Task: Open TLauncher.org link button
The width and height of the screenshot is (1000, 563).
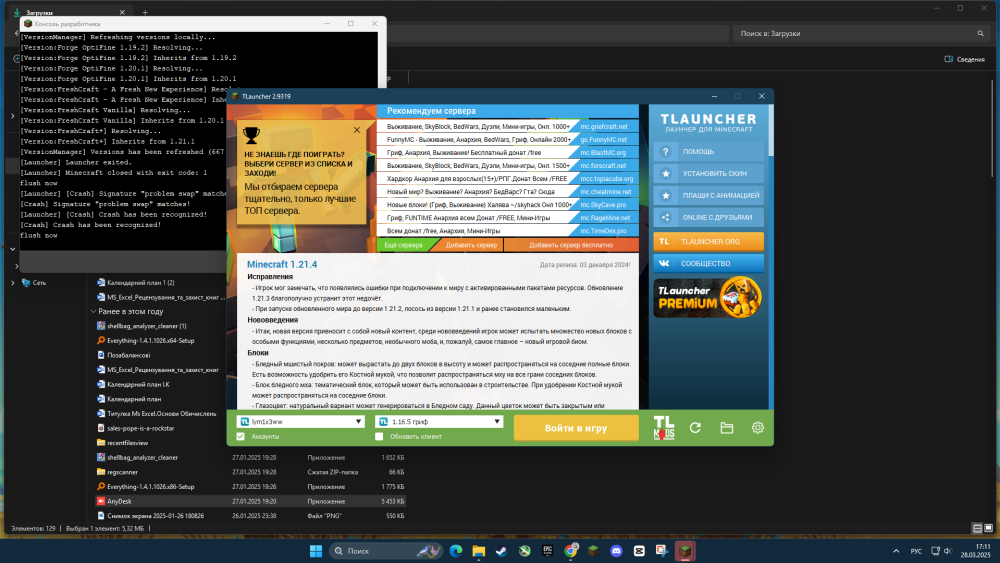Action: click(x=708, y=242)
